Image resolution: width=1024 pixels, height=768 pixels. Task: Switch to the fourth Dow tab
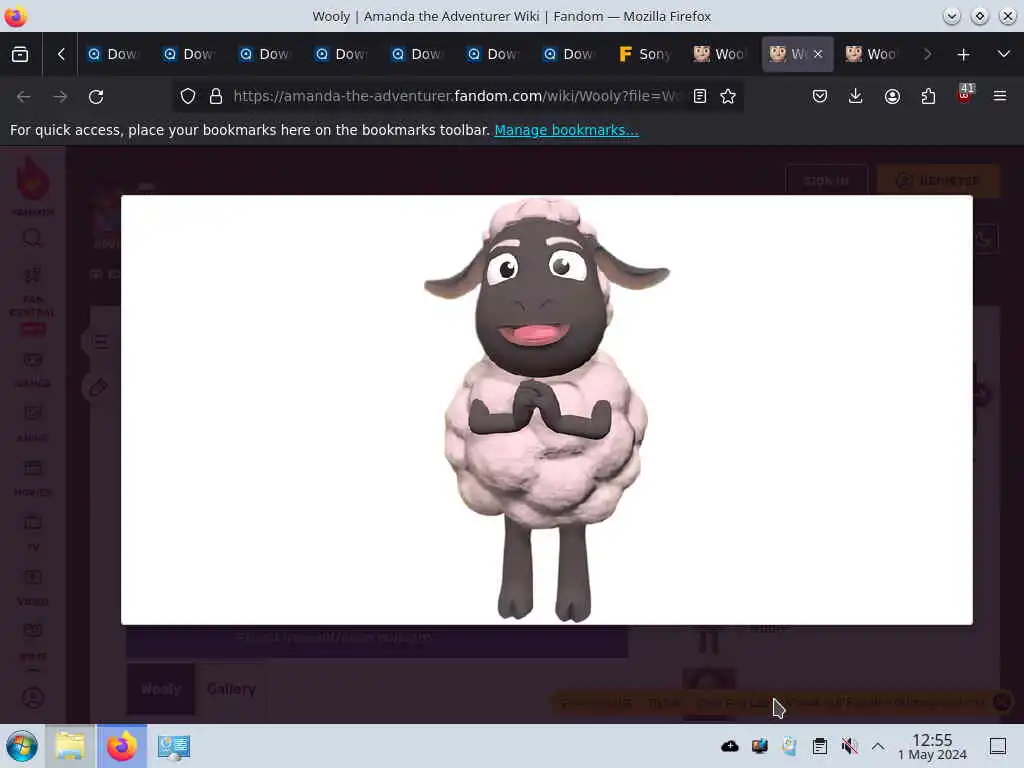tap(340, 54)
